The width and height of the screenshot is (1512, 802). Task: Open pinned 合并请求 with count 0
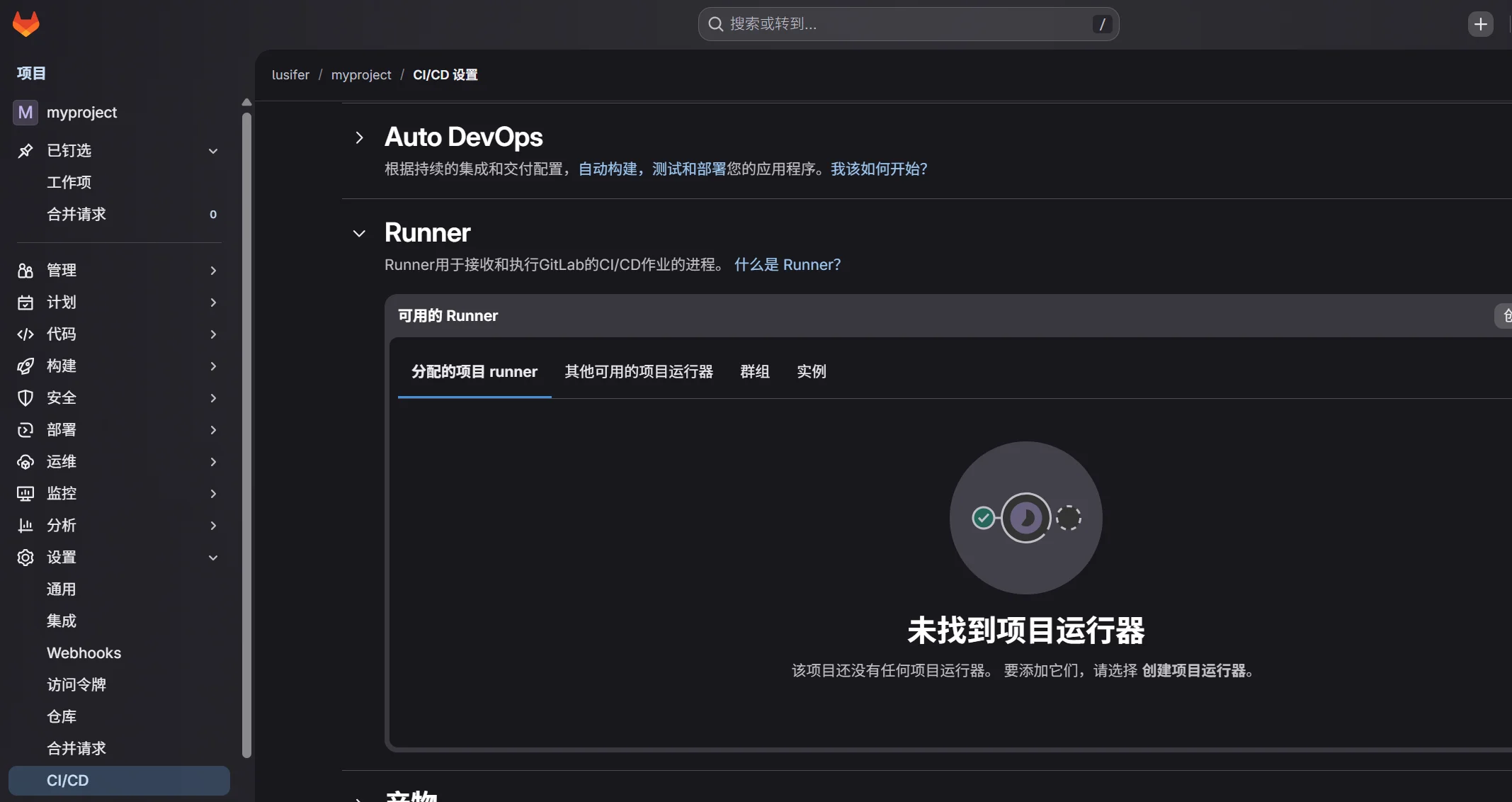119,214
